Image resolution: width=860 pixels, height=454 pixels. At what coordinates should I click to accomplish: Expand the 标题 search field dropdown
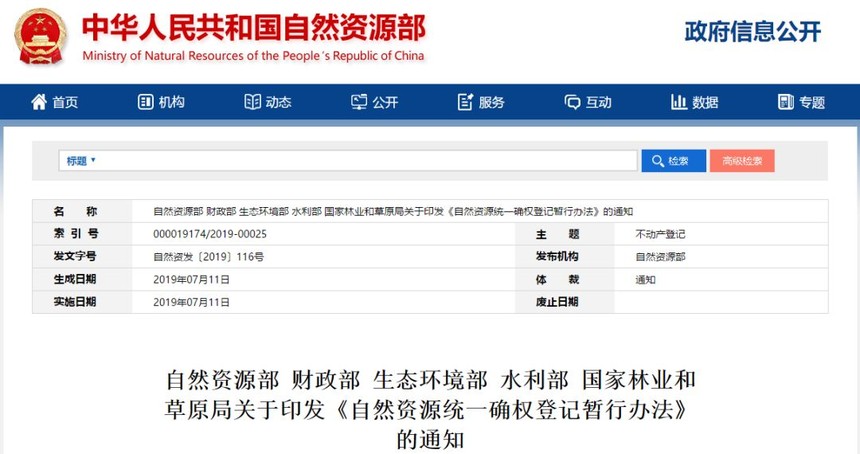tap(81, 161)
